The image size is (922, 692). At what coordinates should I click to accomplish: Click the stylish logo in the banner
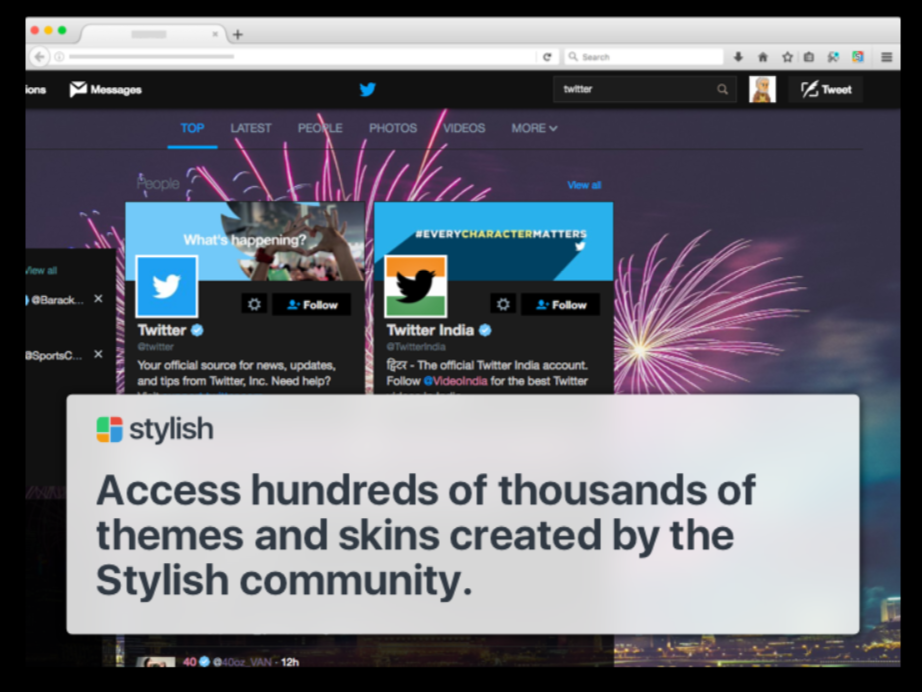pyautogui.click(x=155, y=429)
